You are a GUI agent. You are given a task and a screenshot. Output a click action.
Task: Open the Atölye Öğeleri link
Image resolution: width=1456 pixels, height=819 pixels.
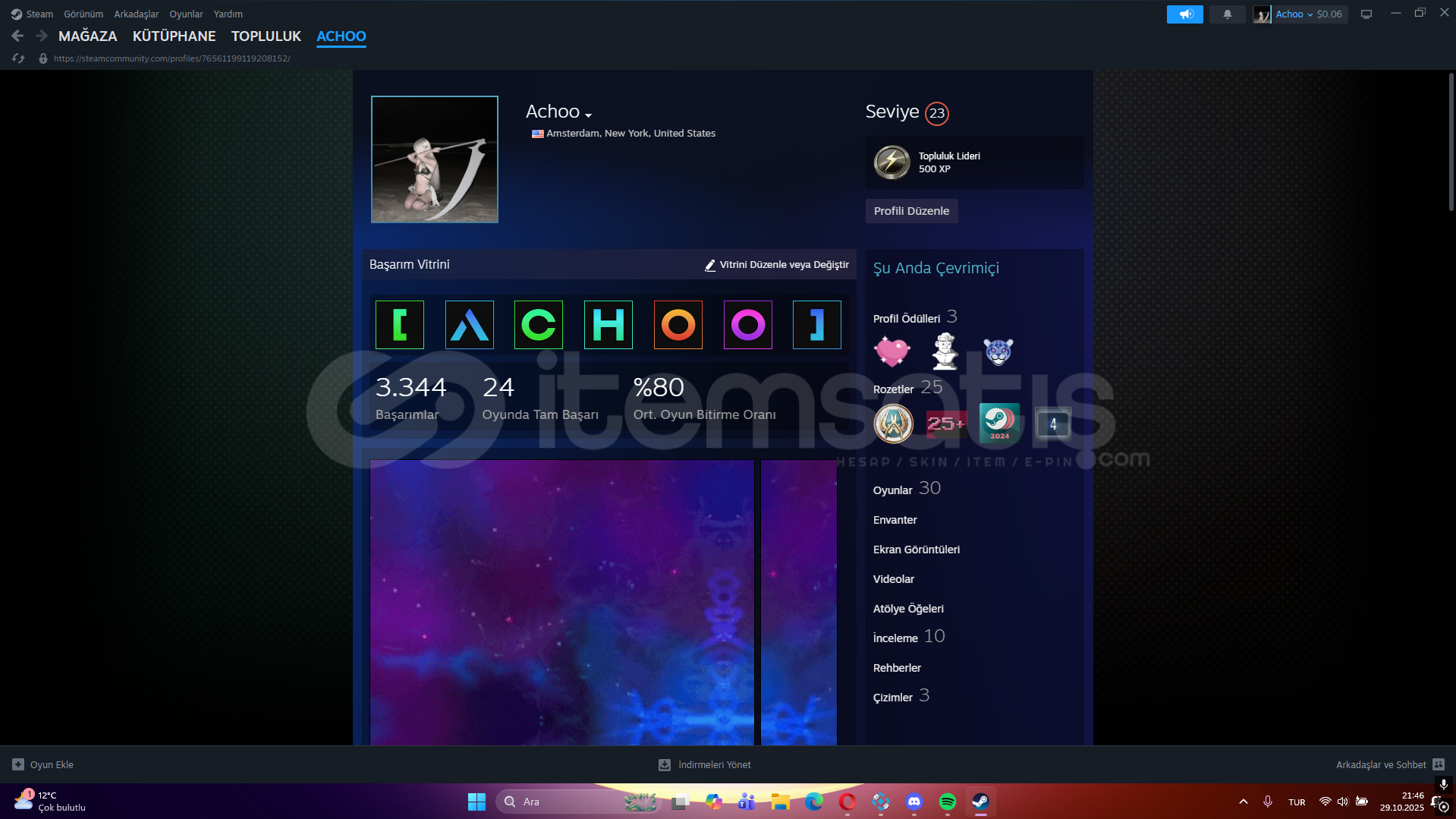pyautogui.click(x=908, y=609)
